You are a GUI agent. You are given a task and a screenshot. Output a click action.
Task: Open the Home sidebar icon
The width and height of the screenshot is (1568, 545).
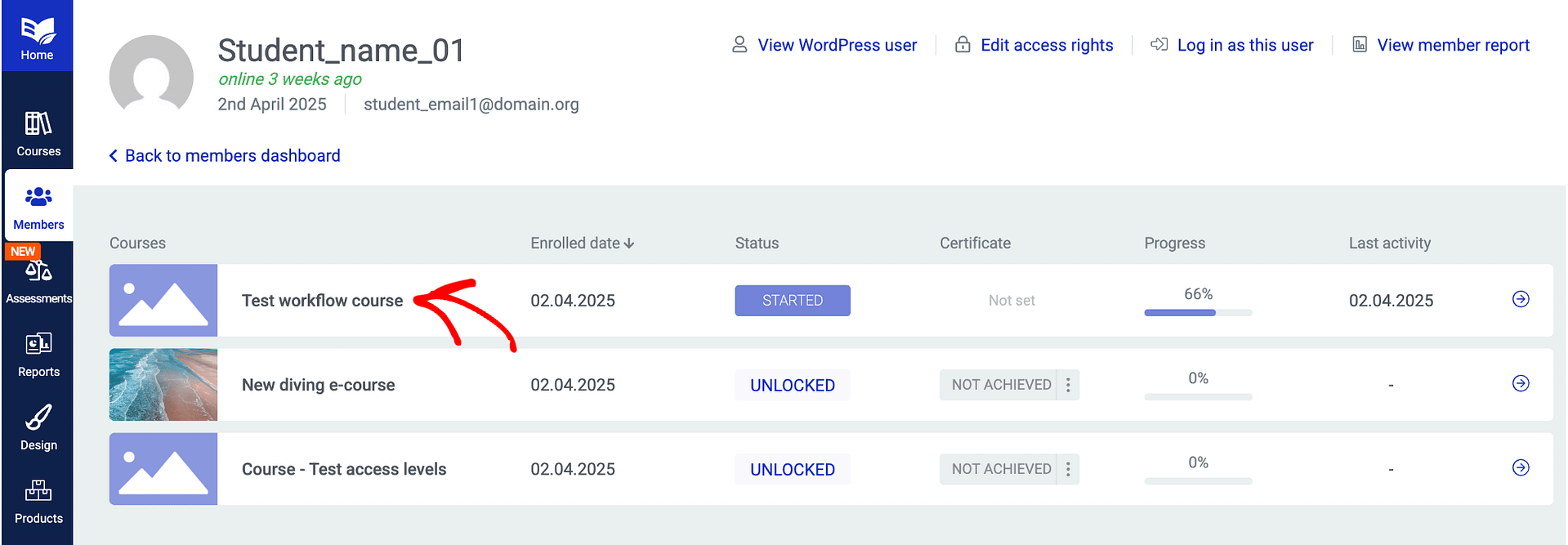37,38
